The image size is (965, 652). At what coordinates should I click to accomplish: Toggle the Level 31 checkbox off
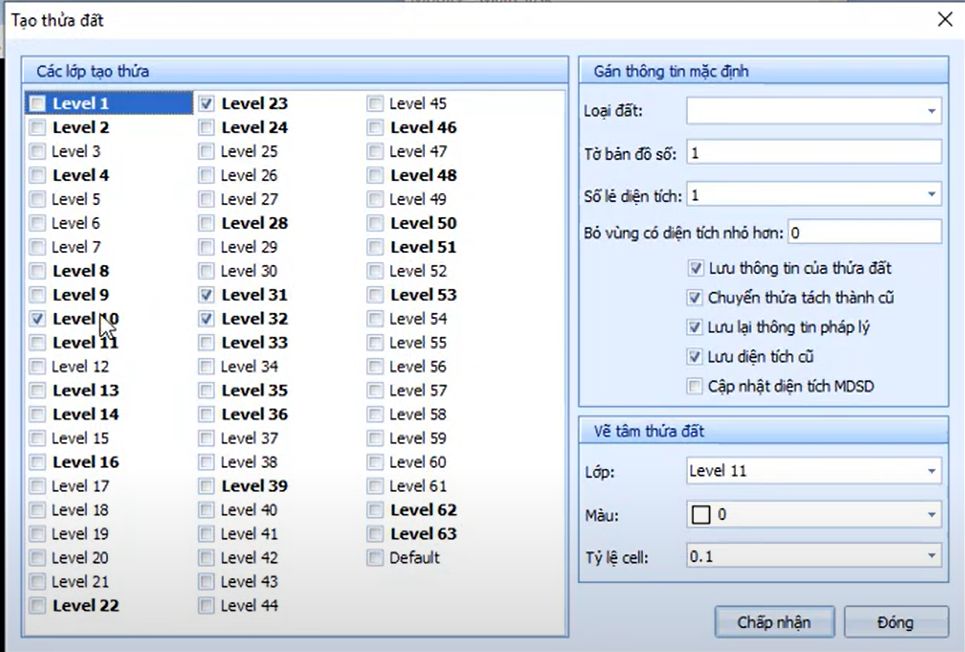pos(207,295)
